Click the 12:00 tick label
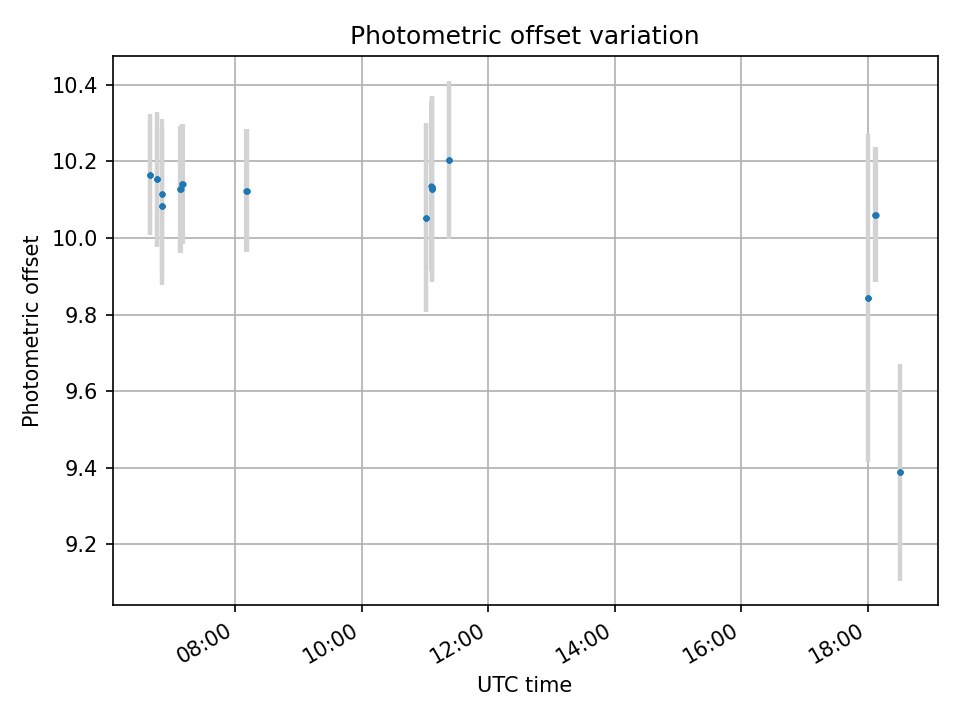This screenshot has height=720, width=960. [x=458, y=643]
